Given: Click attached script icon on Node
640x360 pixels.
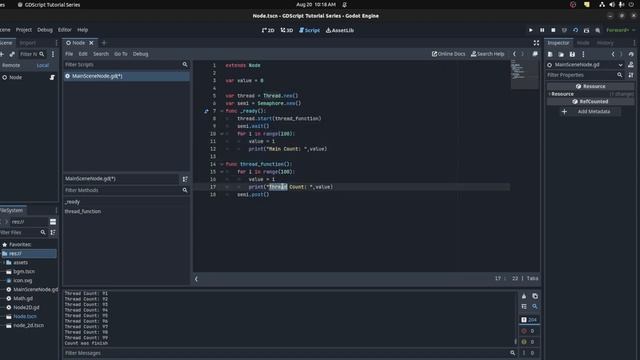Looking at the screenshot, I should (52, 77).
